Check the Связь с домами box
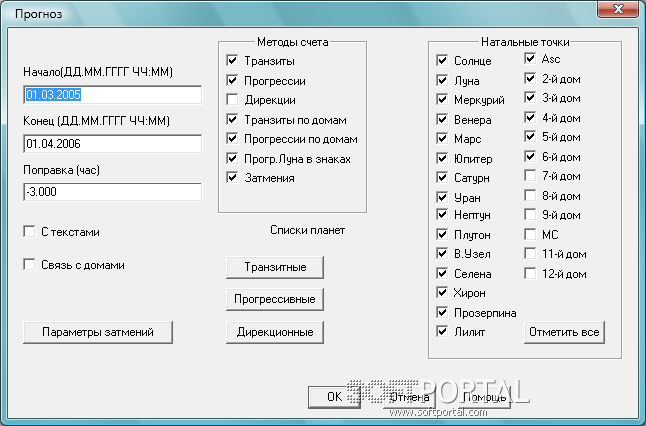Viewport: 646px width, 426px height. [x=29, y=265]
